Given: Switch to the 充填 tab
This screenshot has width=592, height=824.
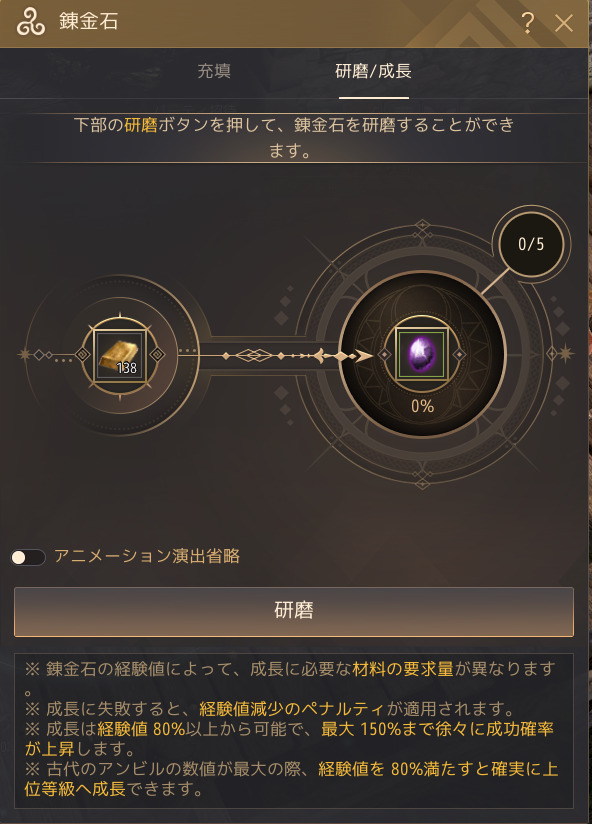Looking at the screenshot, I should point(214,71).
